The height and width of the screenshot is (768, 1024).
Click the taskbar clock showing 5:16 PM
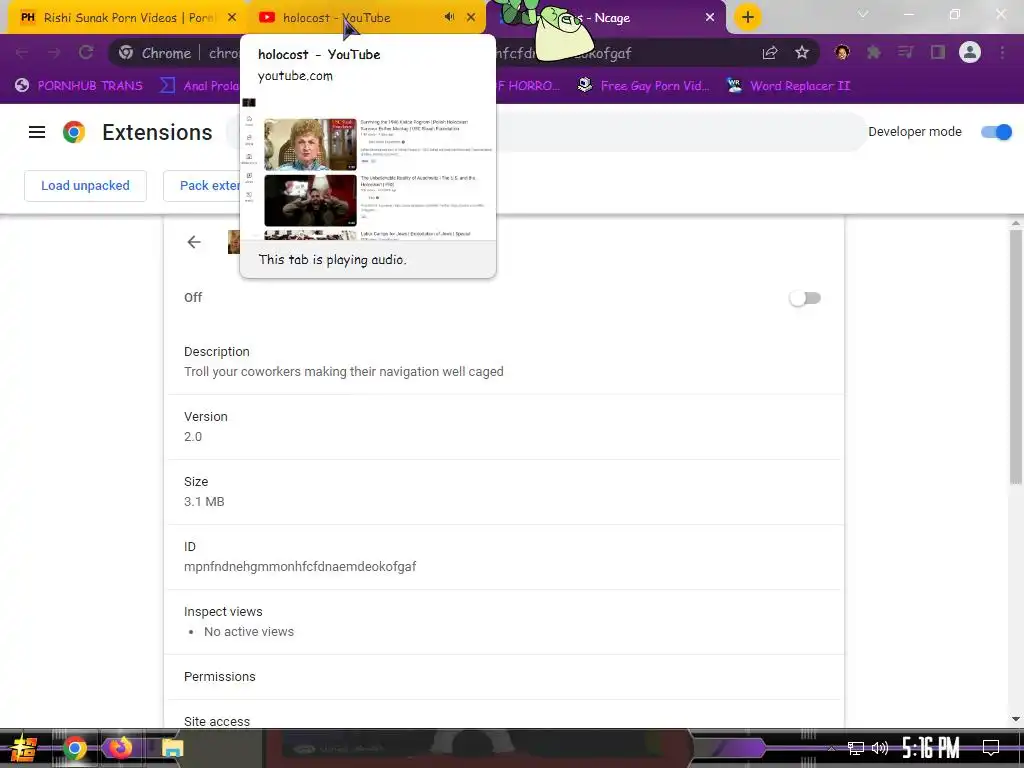[x=931, y=748]
